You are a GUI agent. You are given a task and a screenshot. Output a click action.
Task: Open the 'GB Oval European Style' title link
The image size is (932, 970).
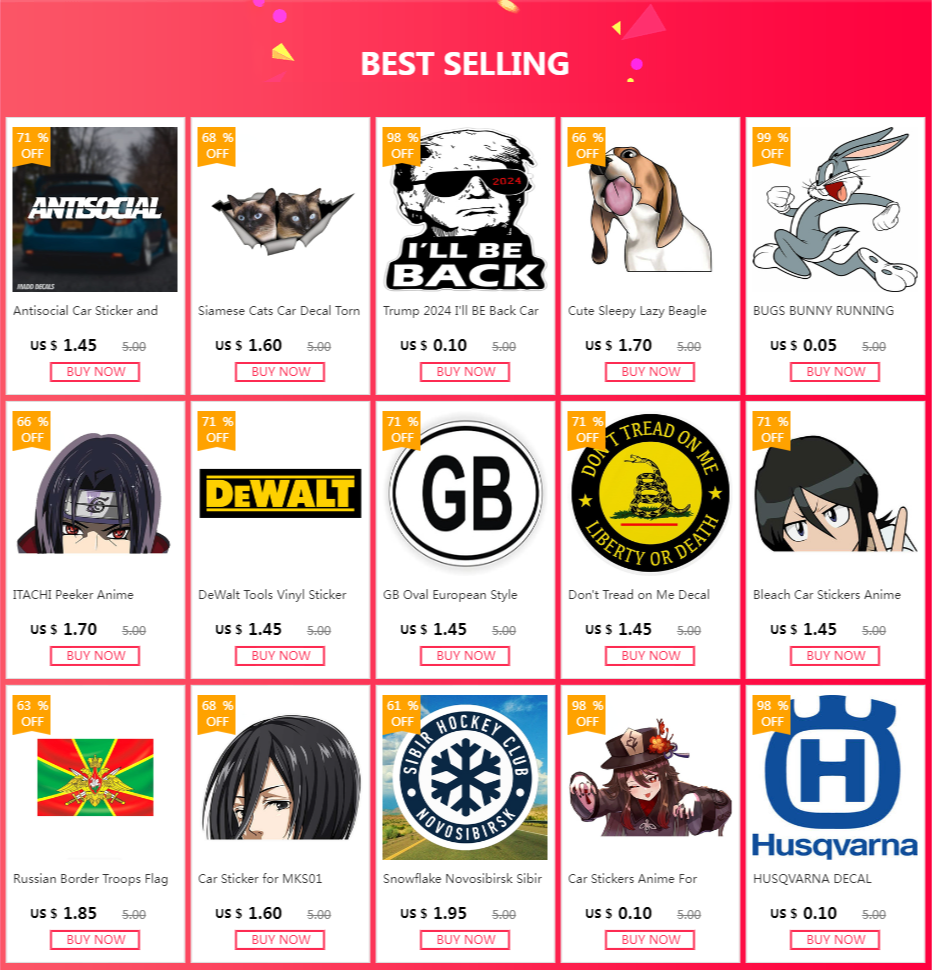point(450,595)
